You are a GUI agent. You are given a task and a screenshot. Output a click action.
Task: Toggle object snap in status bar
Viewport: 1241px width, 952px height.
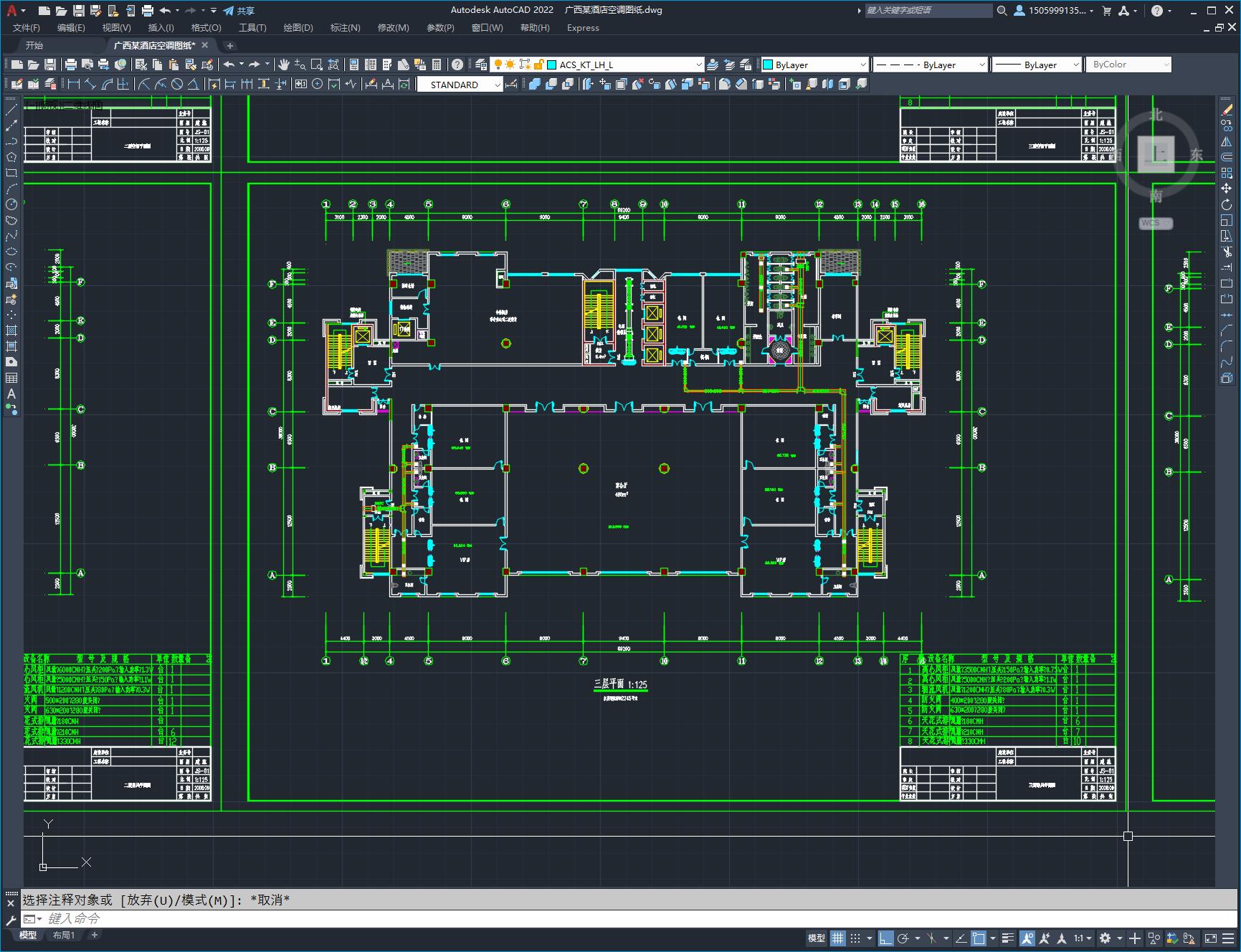point(979,938)
